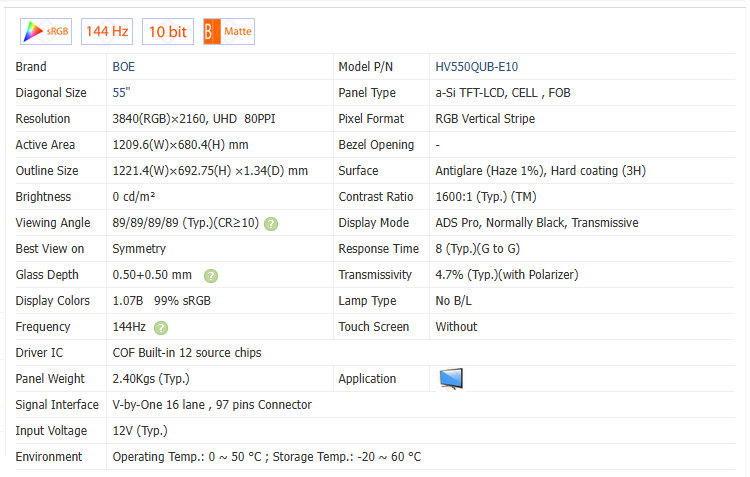
Task: Click the Touch Screen 'Without' value
Action: point(456,327)
